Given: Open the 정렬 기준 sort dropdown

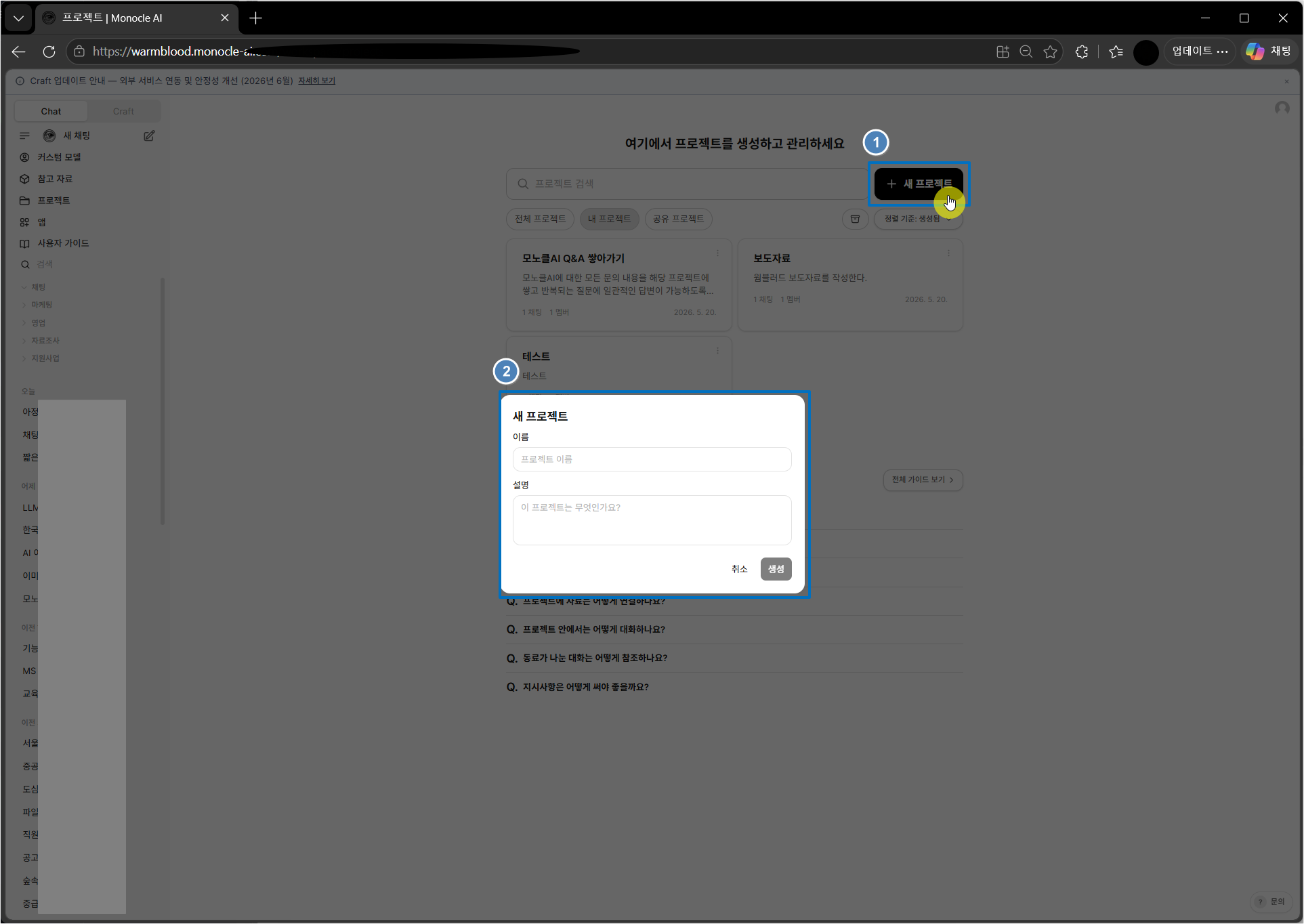Looking at the screenshot, I should [918, 219].
